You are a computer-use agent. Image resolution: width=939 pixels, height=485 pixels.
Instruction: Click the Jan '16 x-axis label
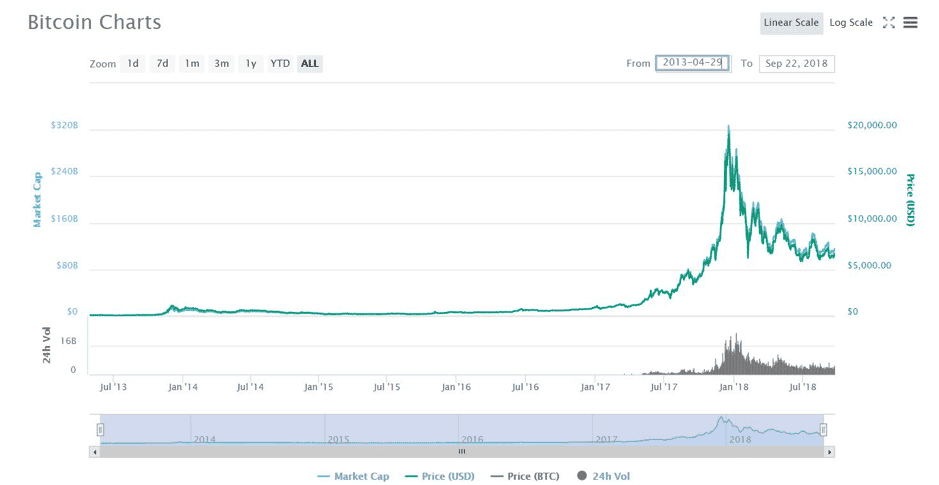(x=456, y=387)
